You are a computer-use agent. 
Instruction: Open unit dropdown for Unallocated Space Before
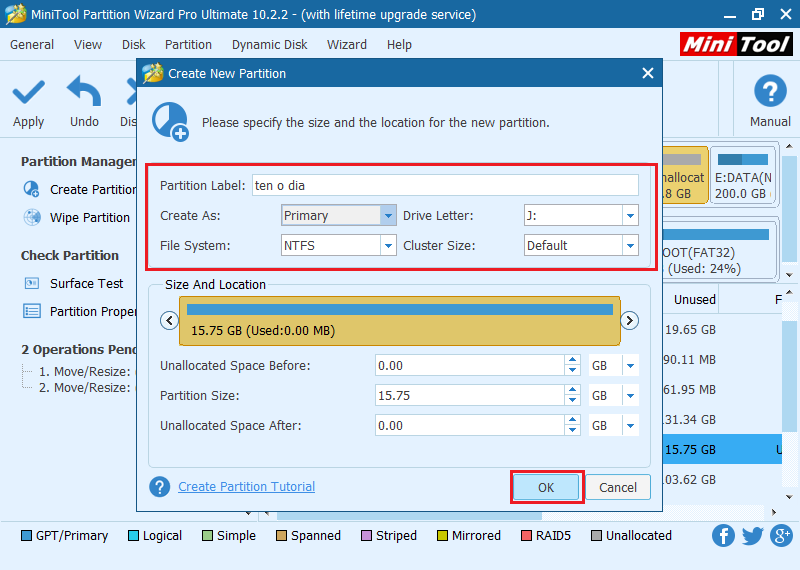tap(631, 366)
